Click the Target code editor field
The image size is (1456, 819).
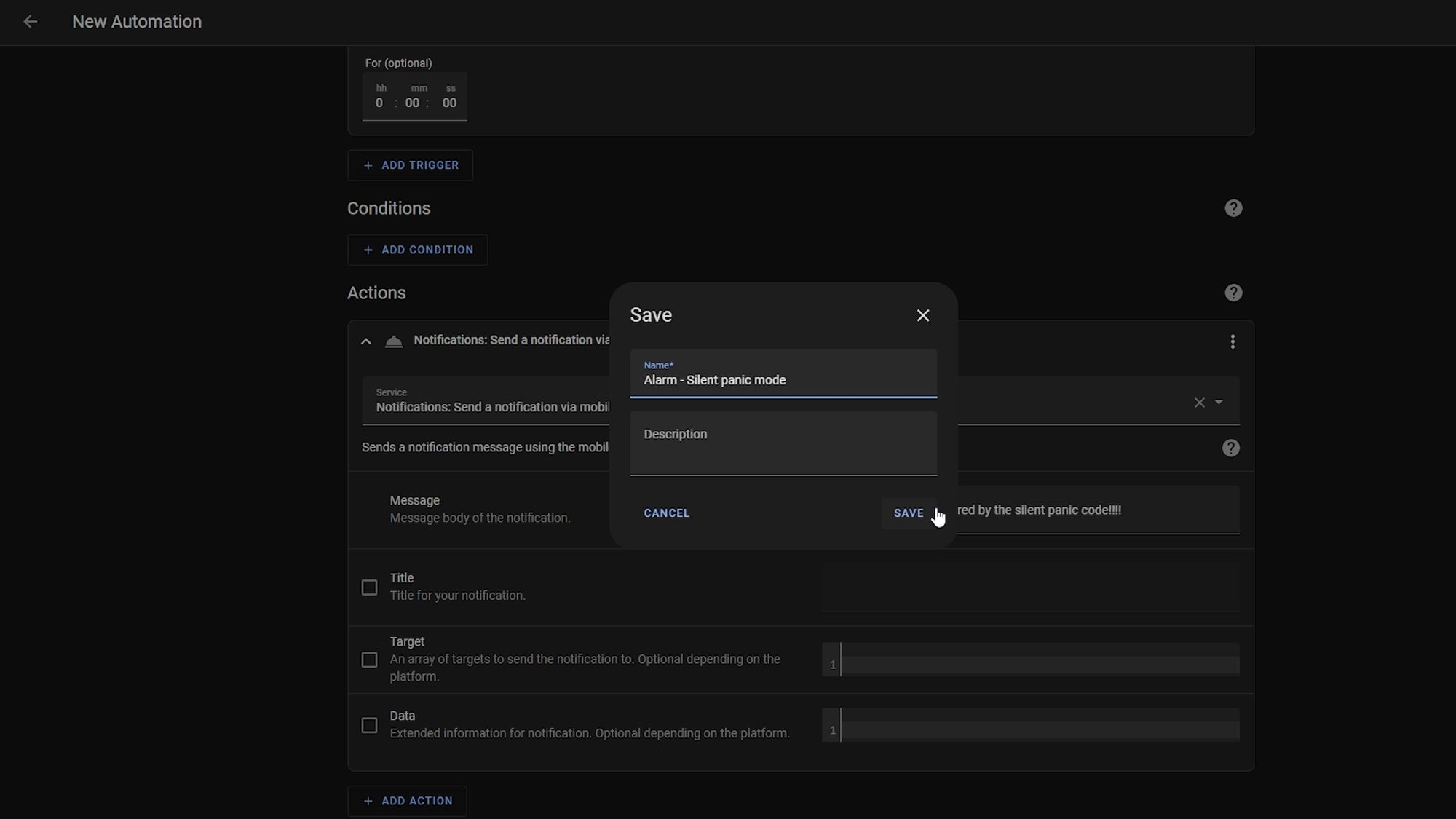click(x=1030, y=660)
